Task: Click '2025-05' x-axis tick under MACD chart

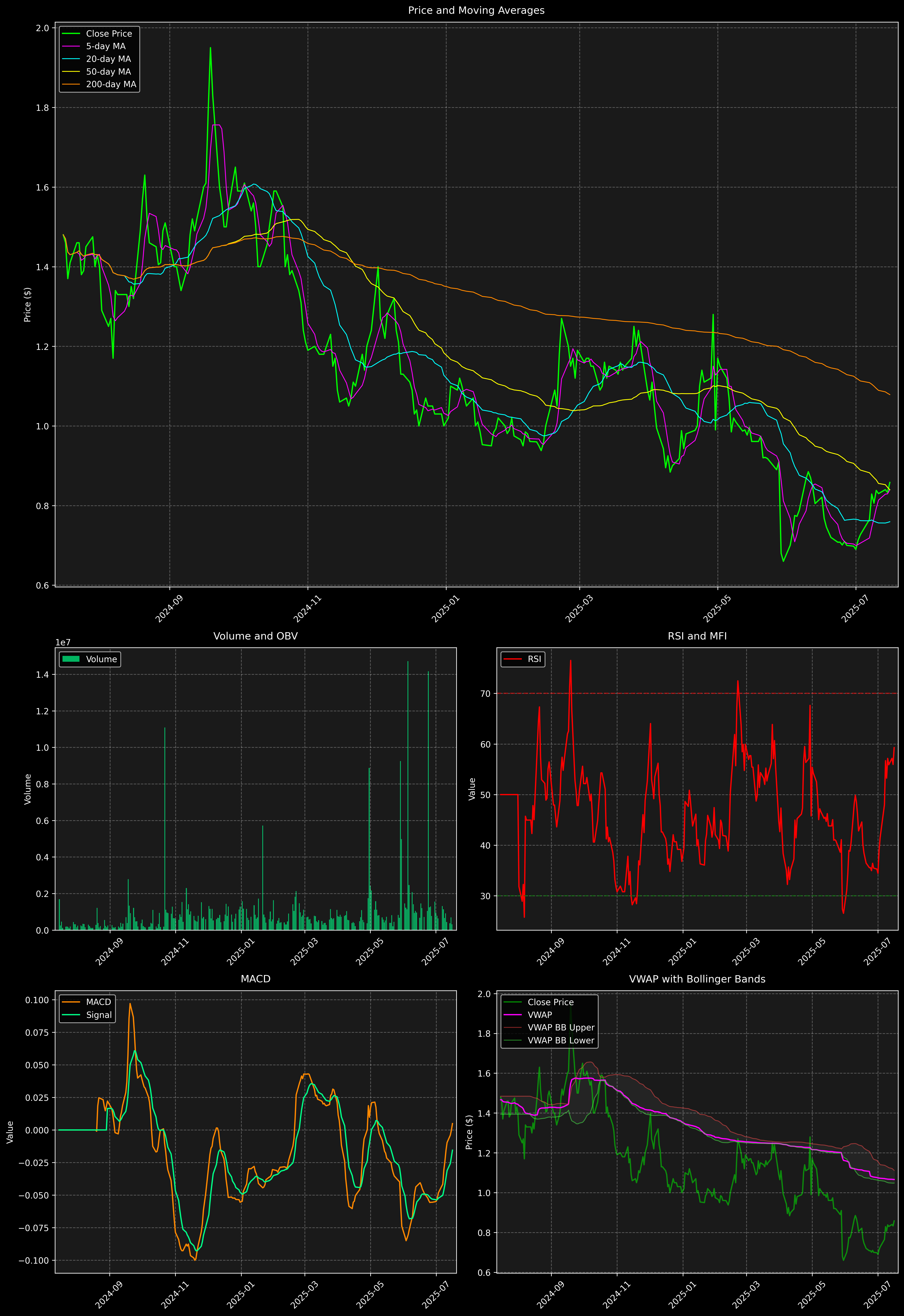Action: pyautogui.click(x=370, y=1295)
